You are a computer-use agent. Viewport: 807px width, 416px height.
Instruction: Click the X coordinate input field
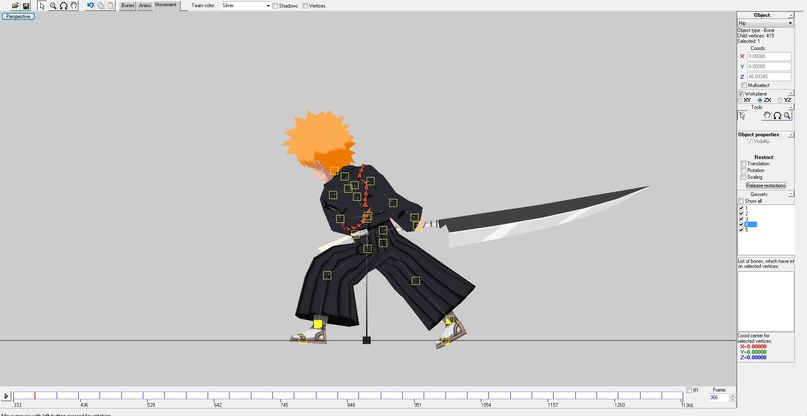pos(769,56)
